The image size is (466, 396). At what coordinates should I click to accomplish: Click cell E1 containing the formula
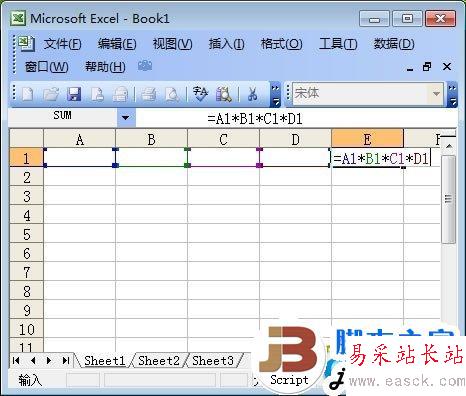click(381, 158)
